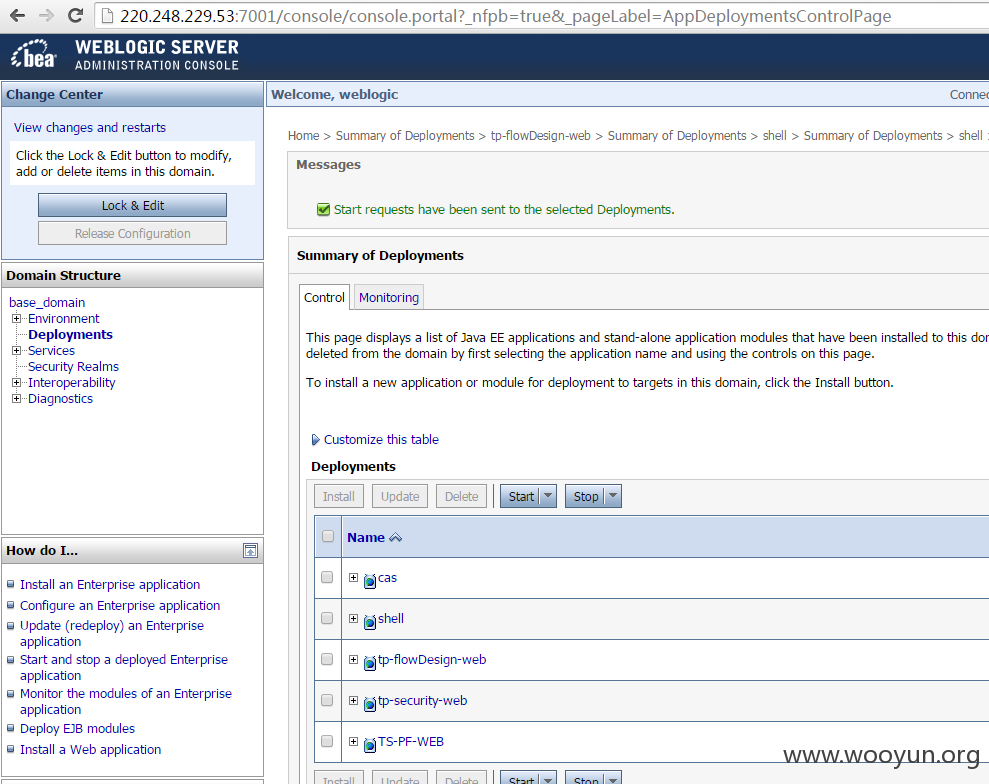Screen dimensions: 989x784
Task: Expand the Interoperability tree node
Action: (16, 382)
